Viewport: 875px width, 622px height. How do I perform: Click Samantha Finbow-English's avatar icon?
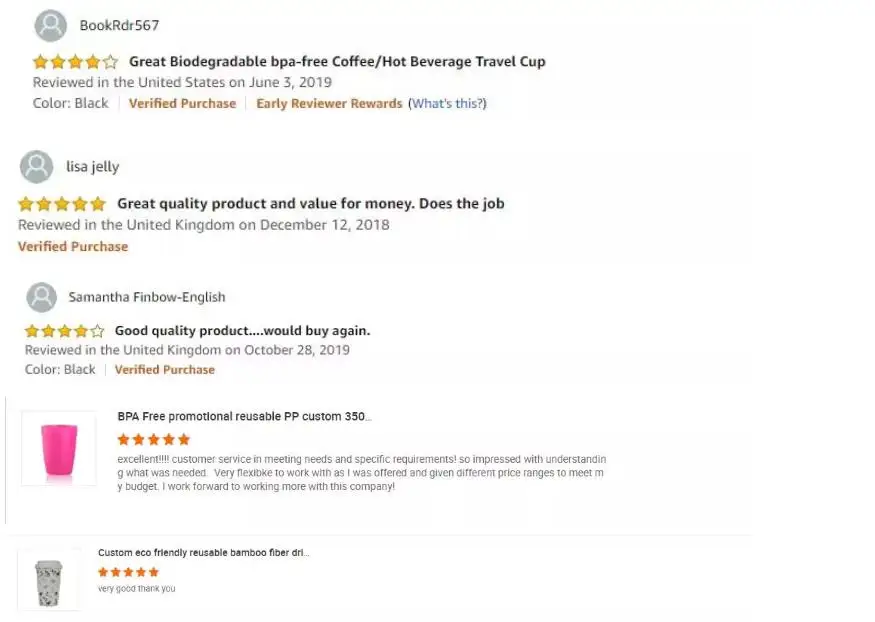point(41,297)
